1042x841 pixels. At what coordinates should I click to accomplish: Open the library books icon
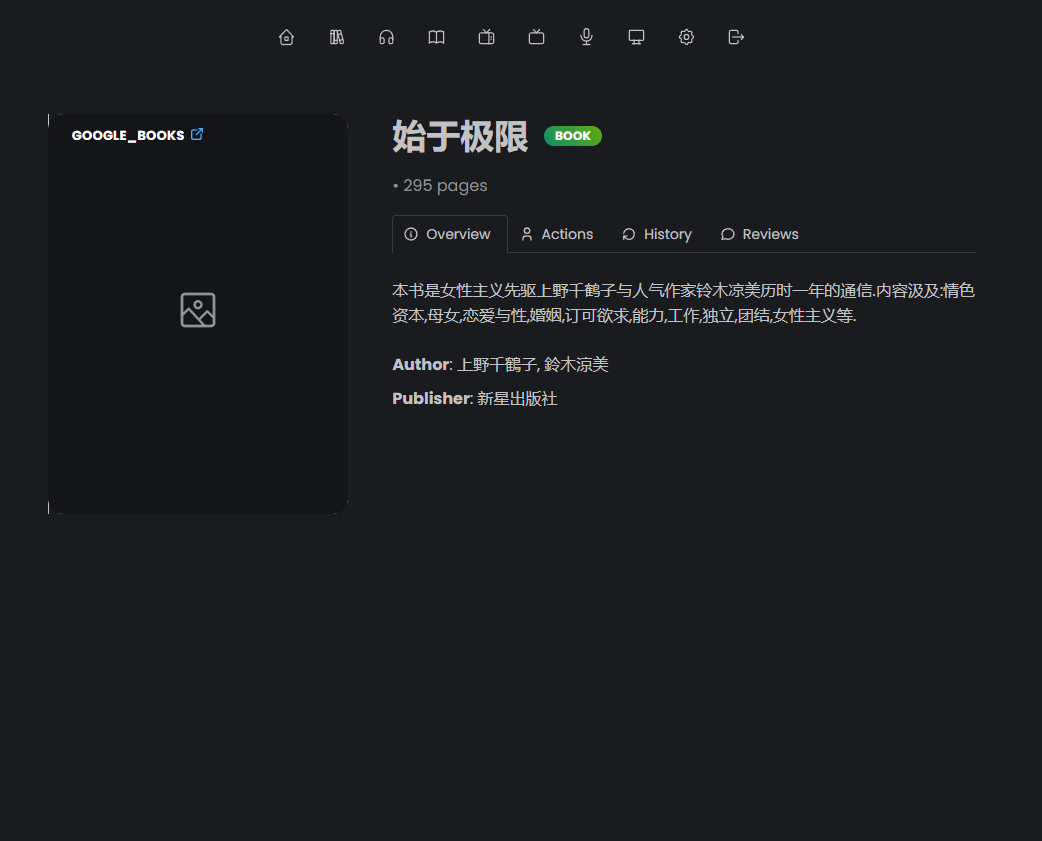coord(337,37)
